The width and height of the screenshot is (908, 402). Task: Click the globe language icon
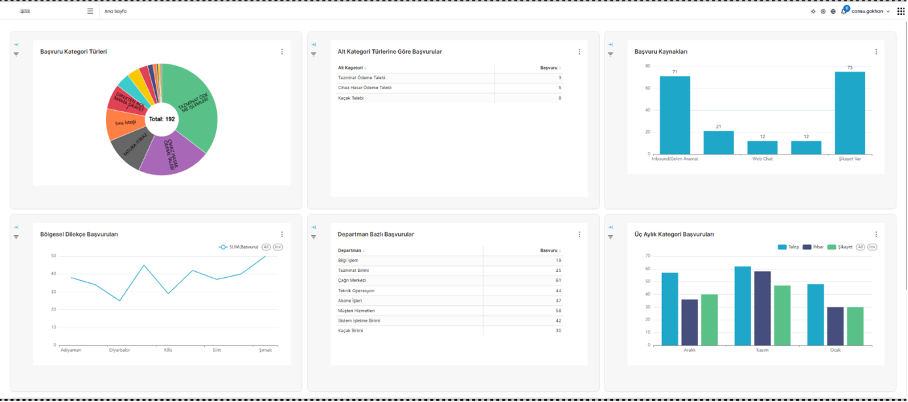coord(833,12)
